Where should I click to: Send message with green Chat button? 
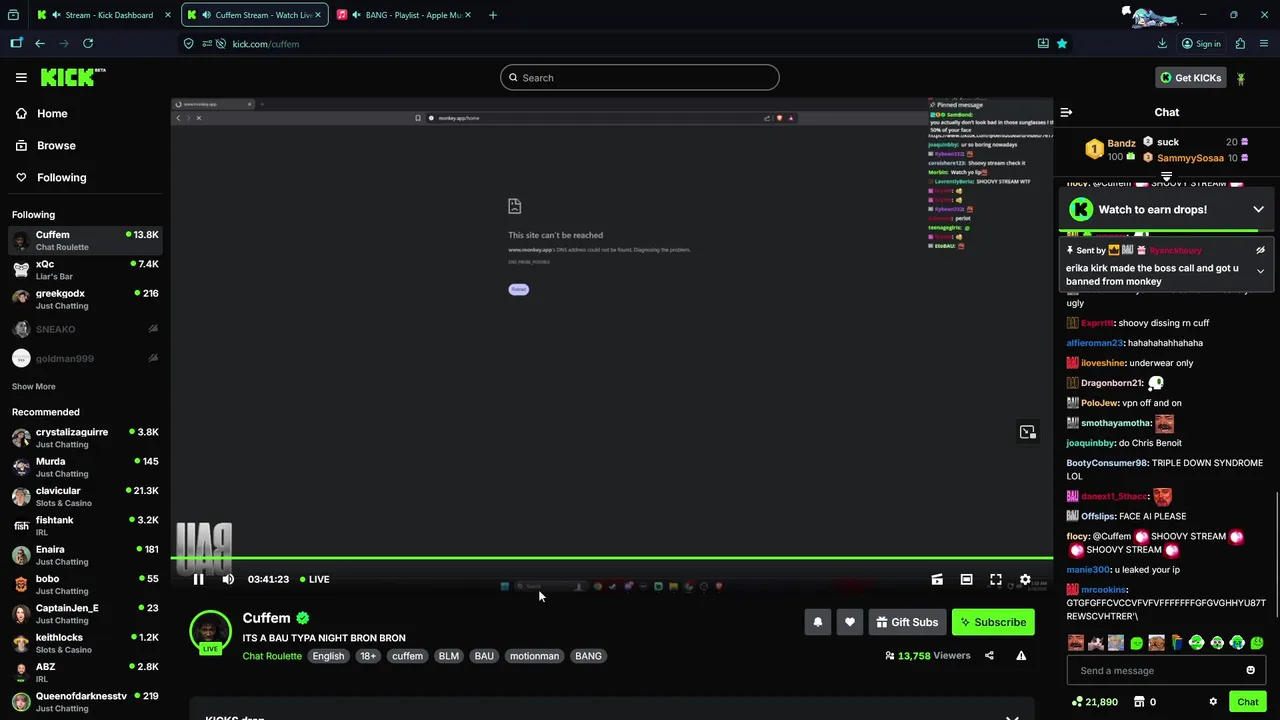click(1247, 702)
